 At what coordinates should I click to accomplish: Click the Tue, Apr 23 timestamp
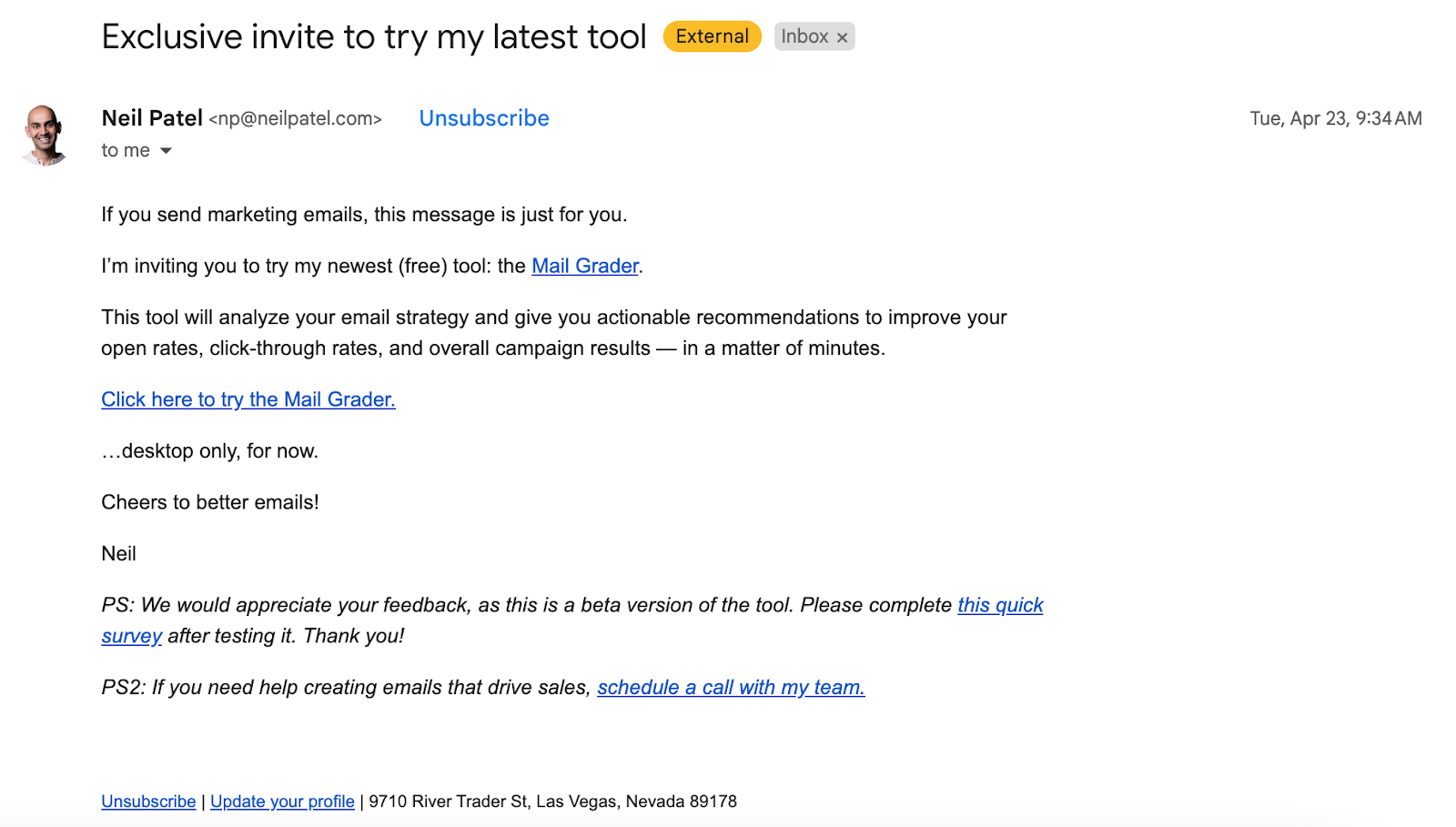pyautogui.click(x=1335, y=118)
